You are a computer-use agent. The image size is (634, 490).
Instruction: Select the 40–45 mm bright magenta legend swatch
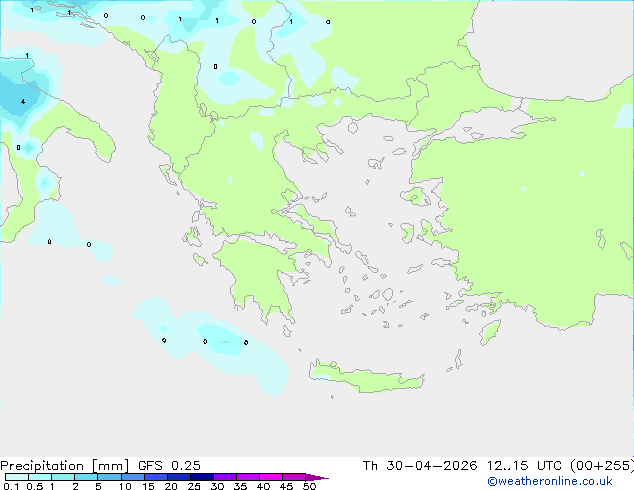coord(271,477)
